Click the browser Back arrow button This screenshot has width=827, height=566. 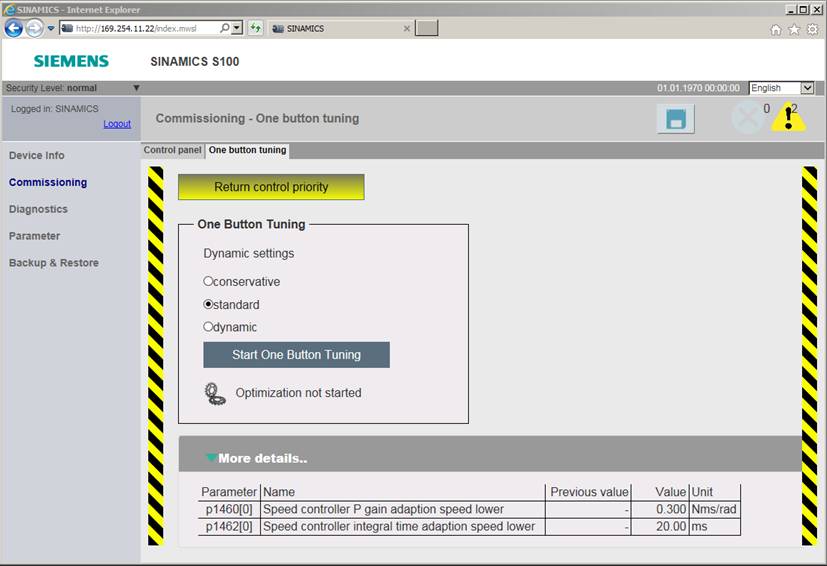pos(14,28)
